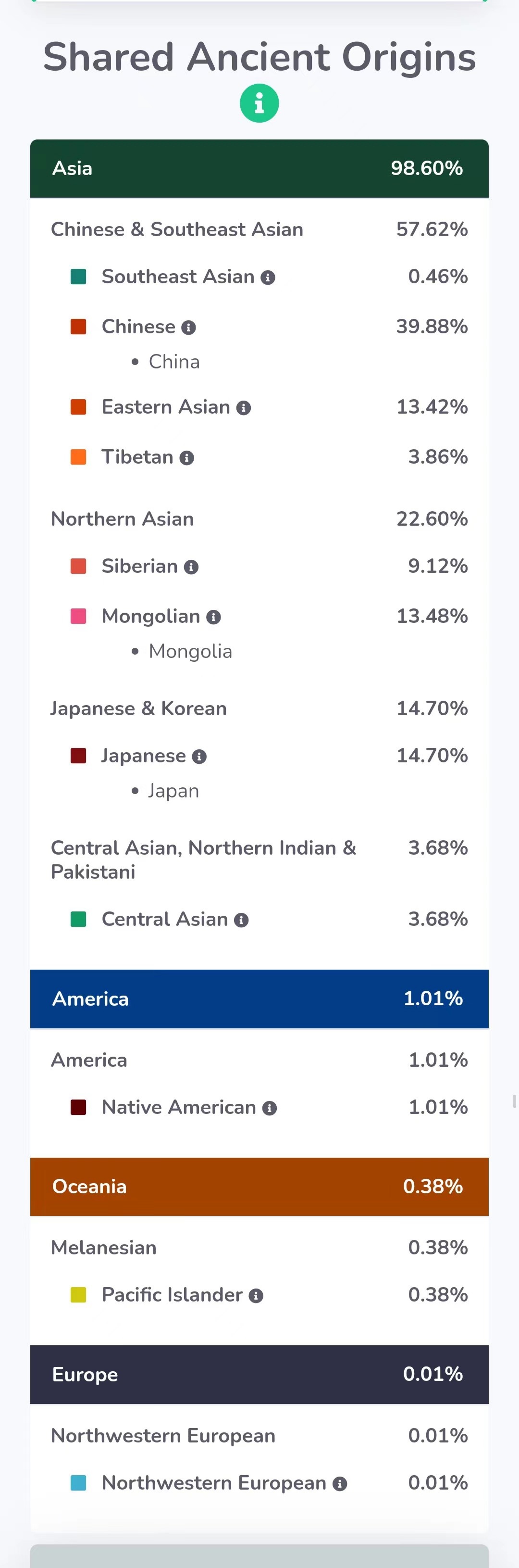Screen dimensions: 519x1568
Task: Show info for Native American
Action: pyautogui.click(x=270, y=1109)
